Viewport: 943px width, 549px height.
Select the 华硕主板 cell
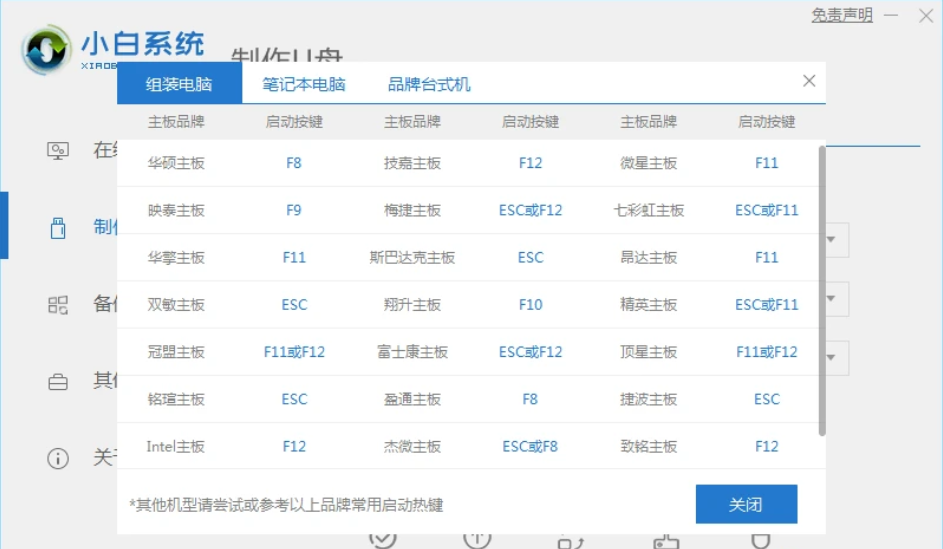176,163
